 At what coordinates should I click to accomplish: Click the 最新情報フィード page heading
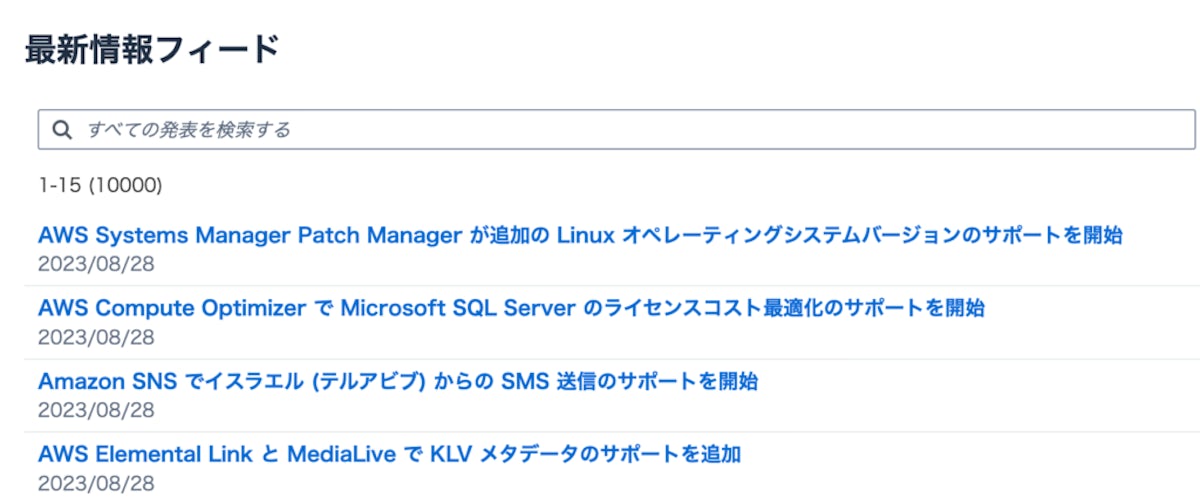click(x=151, y=49)
